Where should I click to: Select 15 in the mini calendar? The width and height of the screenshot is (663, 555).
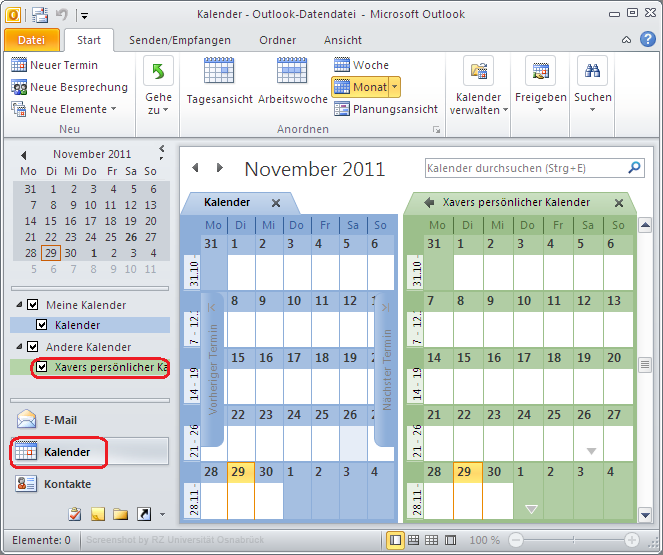tap(51, 221)
